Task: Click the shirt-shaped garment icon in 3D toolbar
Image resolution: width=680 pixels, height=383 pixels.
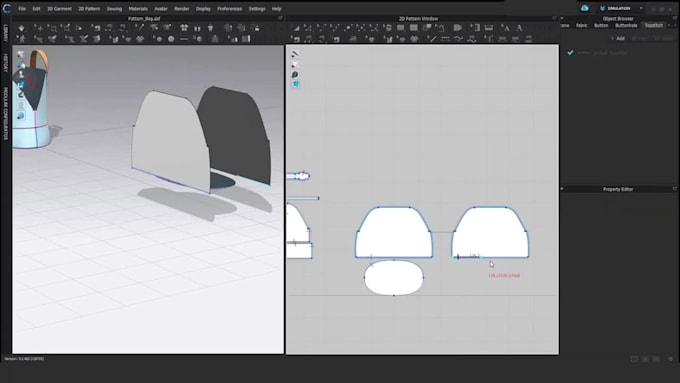Action: tap(184, 28)
